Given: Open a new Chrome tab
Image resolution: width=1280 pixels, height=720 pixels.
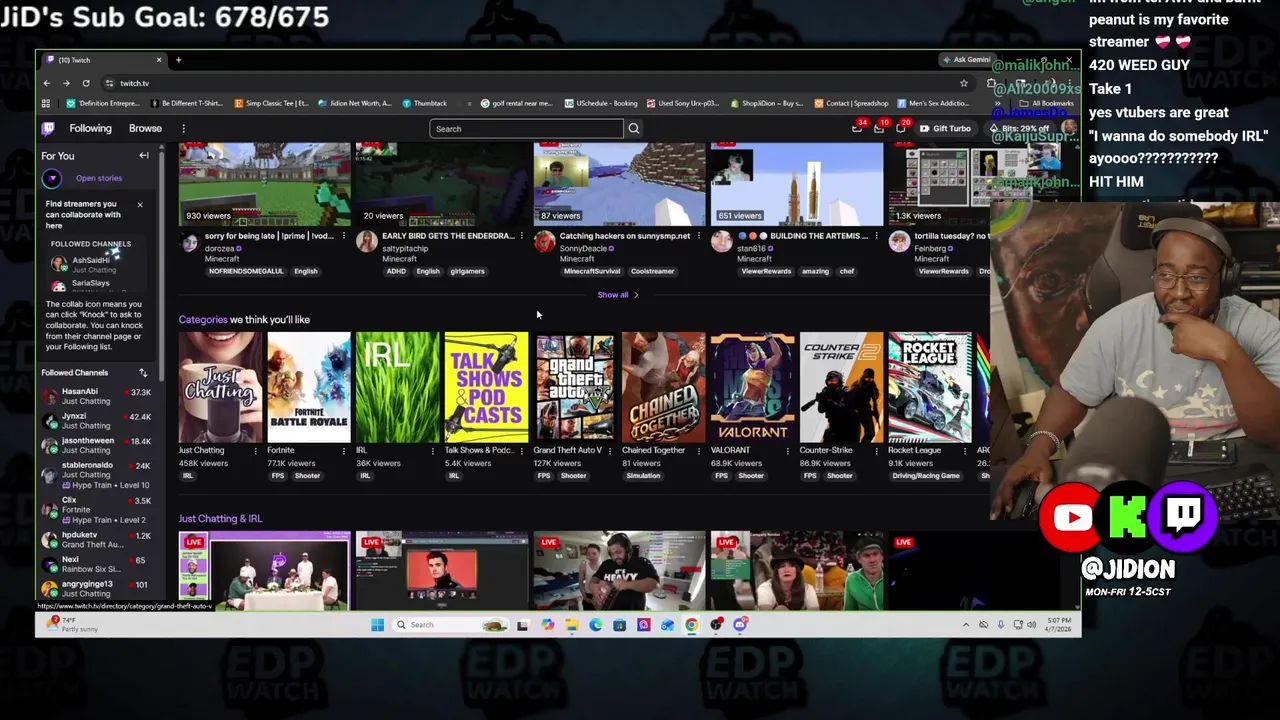Looking at the screenshot, I should (x=178, y=60).
